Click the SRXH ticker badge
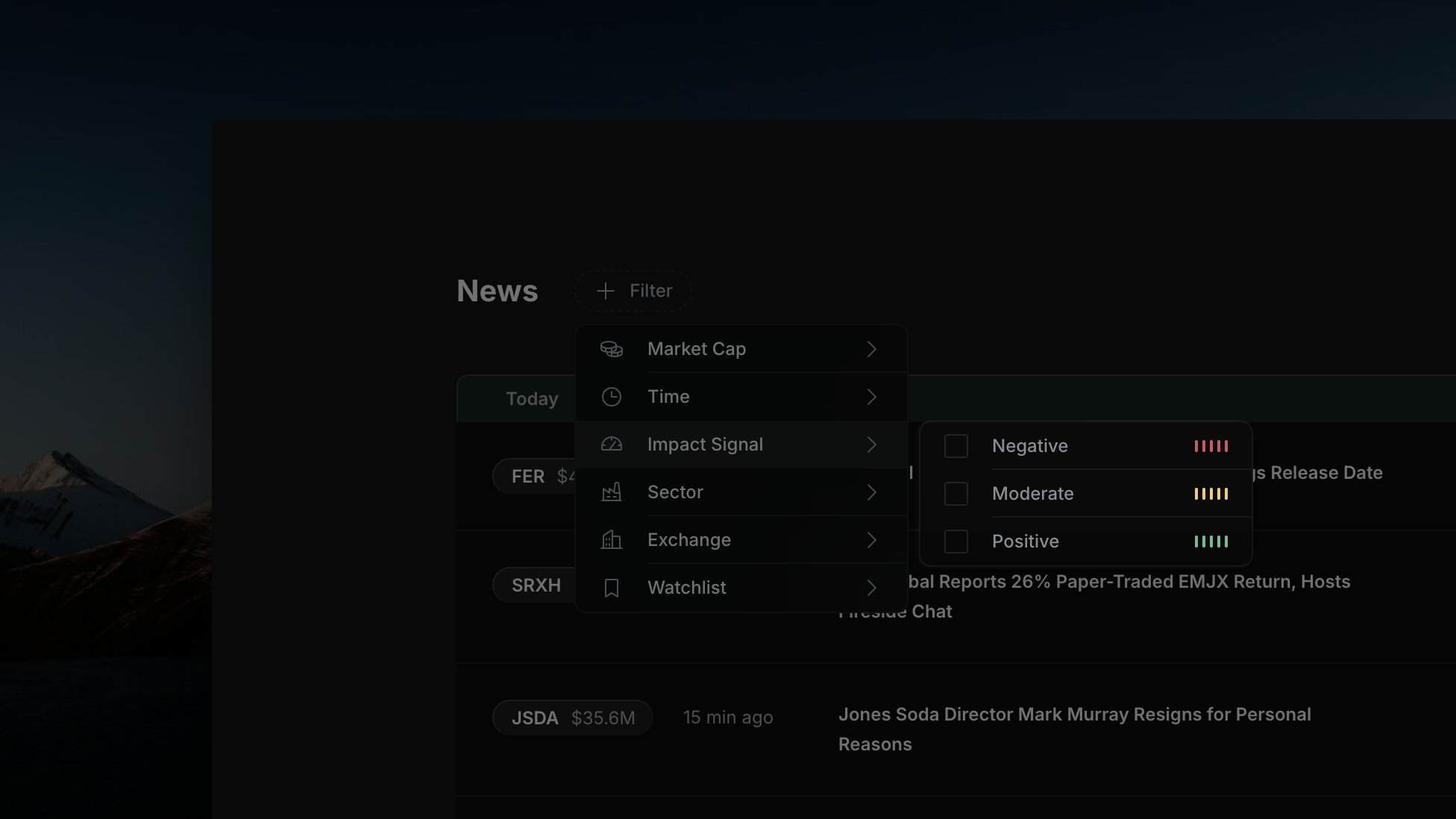The height and width of the screenshot is (819, 1456). [x=534, y=586]
